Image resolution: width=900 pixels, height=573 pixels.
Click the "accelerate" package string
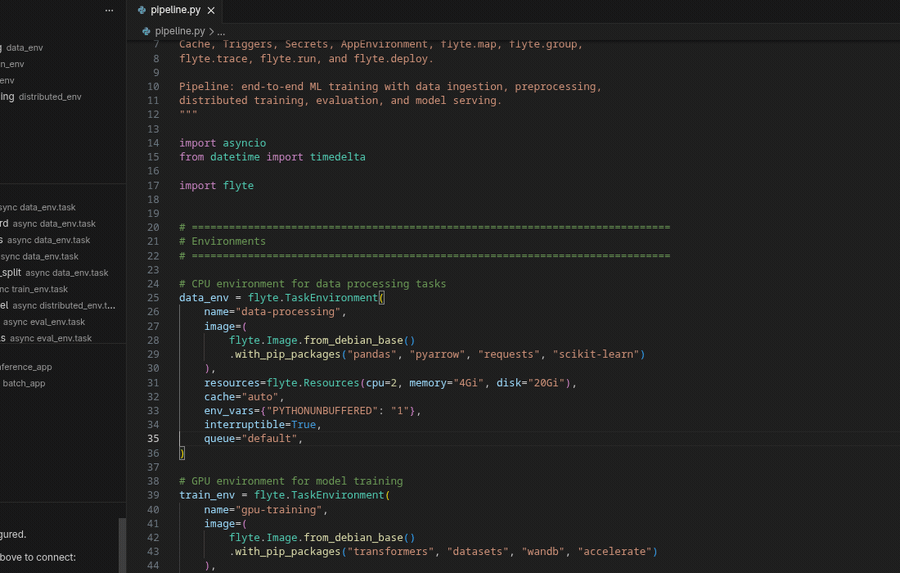pos(614,551)
